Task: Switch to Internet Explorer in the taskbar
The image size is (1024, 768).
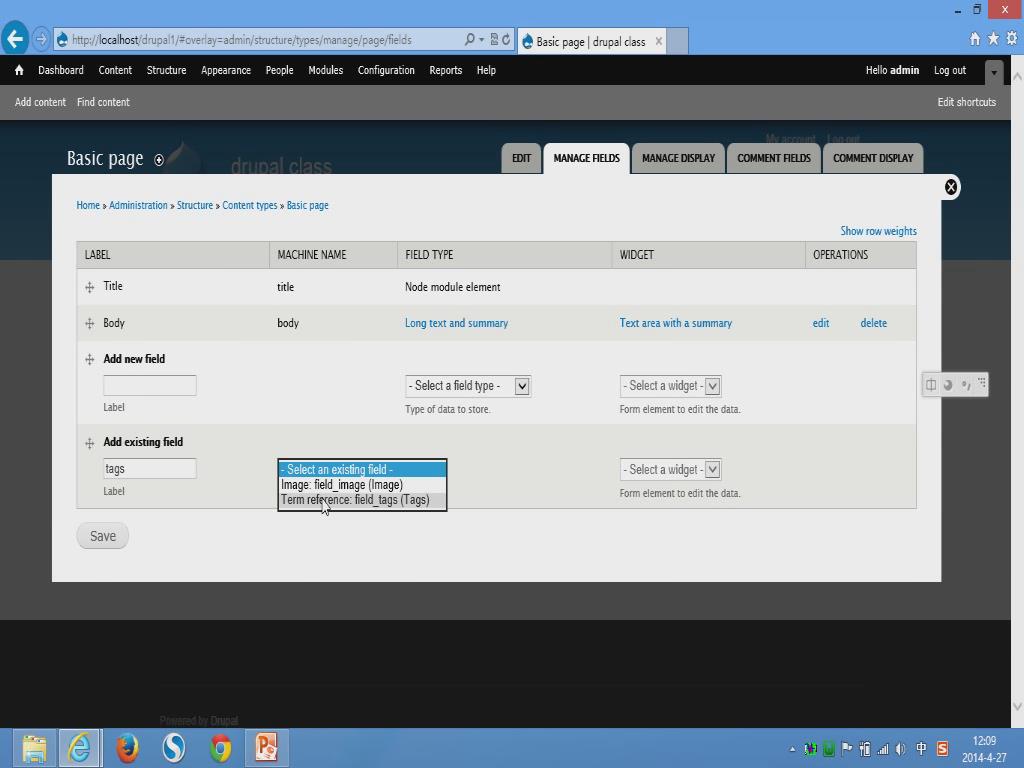Action: tap(80, 748)
